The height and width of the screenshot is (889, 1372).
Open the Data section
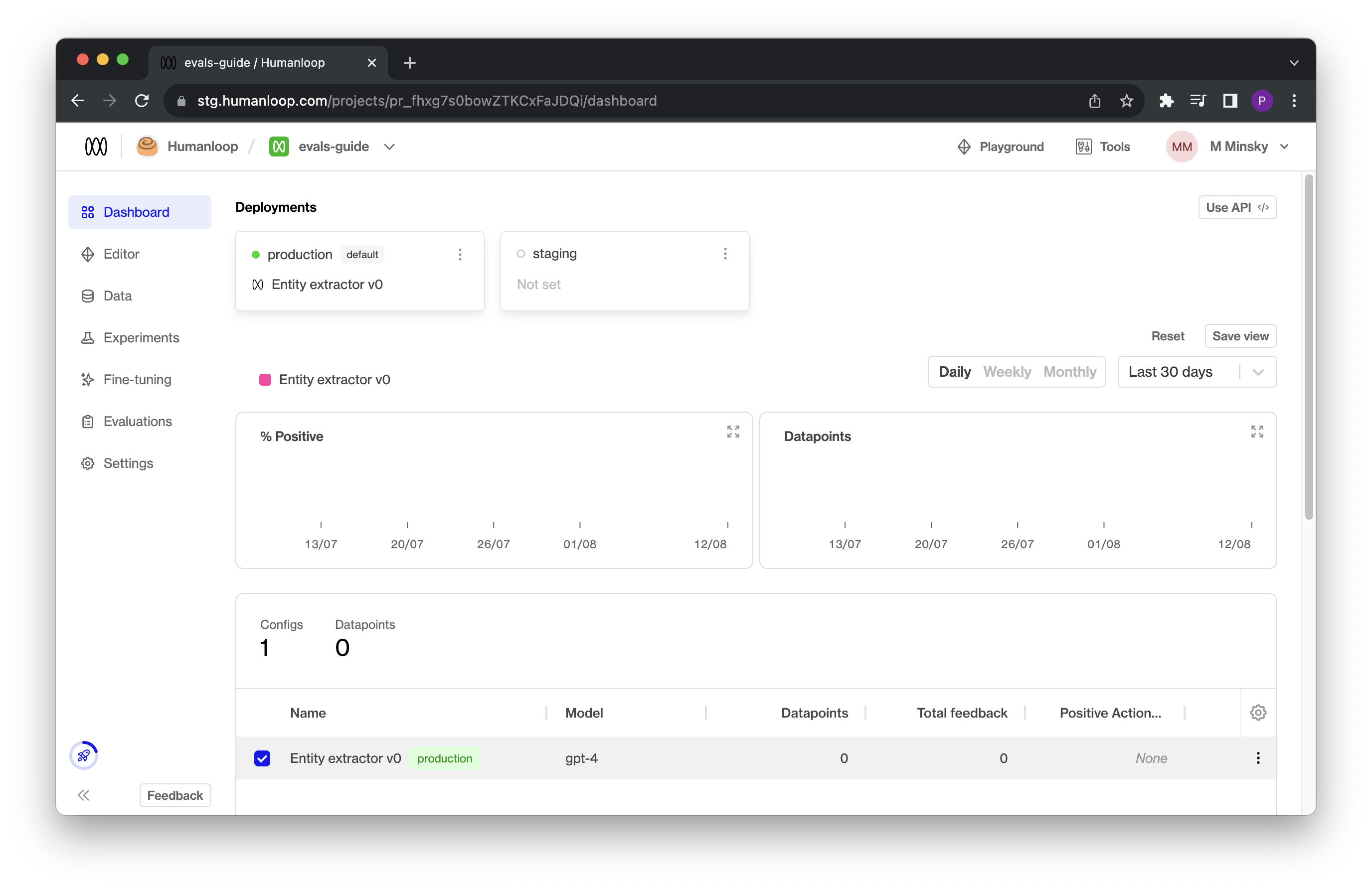(118, 296)
